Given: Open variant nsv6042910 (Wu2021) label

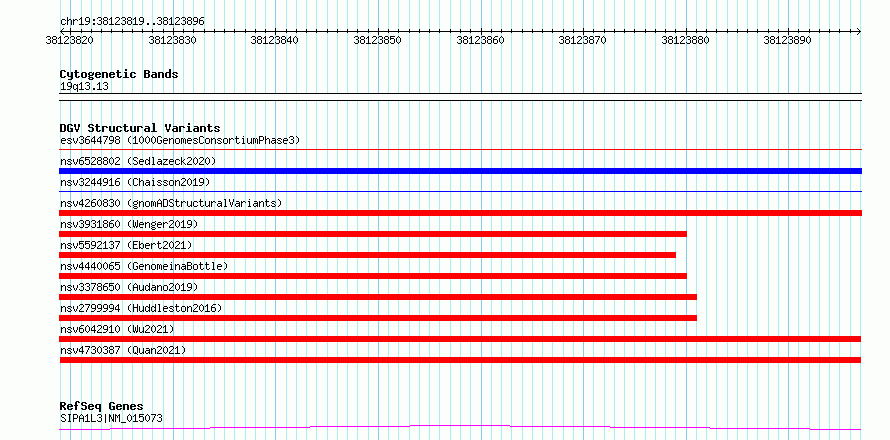Looking at the screenshot, I should (x=117, y=329).
